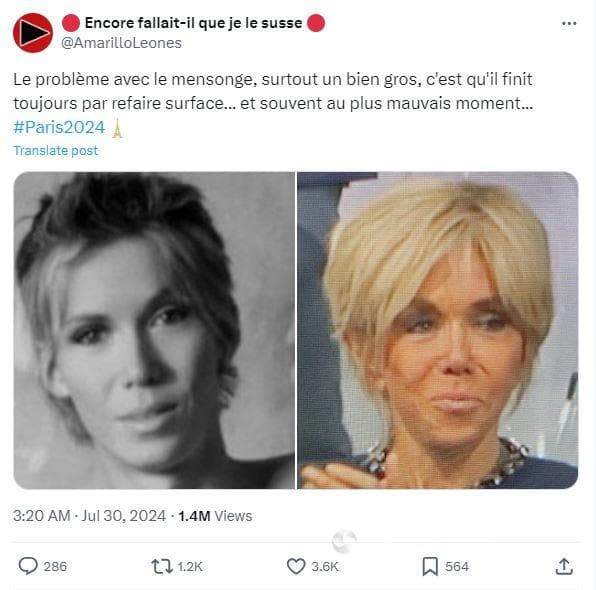Open the @AmarilloLeones handle

(x=121, y=43)
